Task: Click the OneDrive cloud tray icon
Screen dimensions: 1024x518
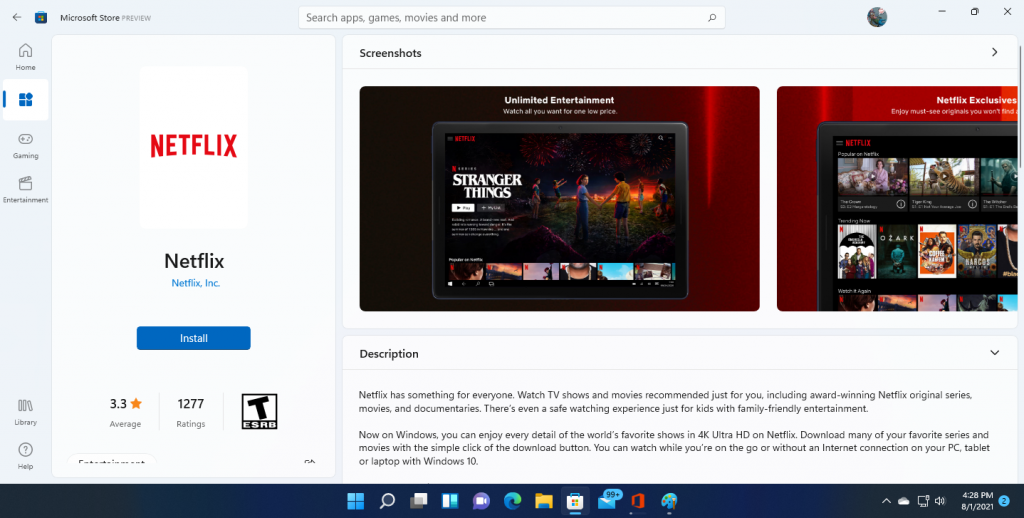Action: pos(904,501)
